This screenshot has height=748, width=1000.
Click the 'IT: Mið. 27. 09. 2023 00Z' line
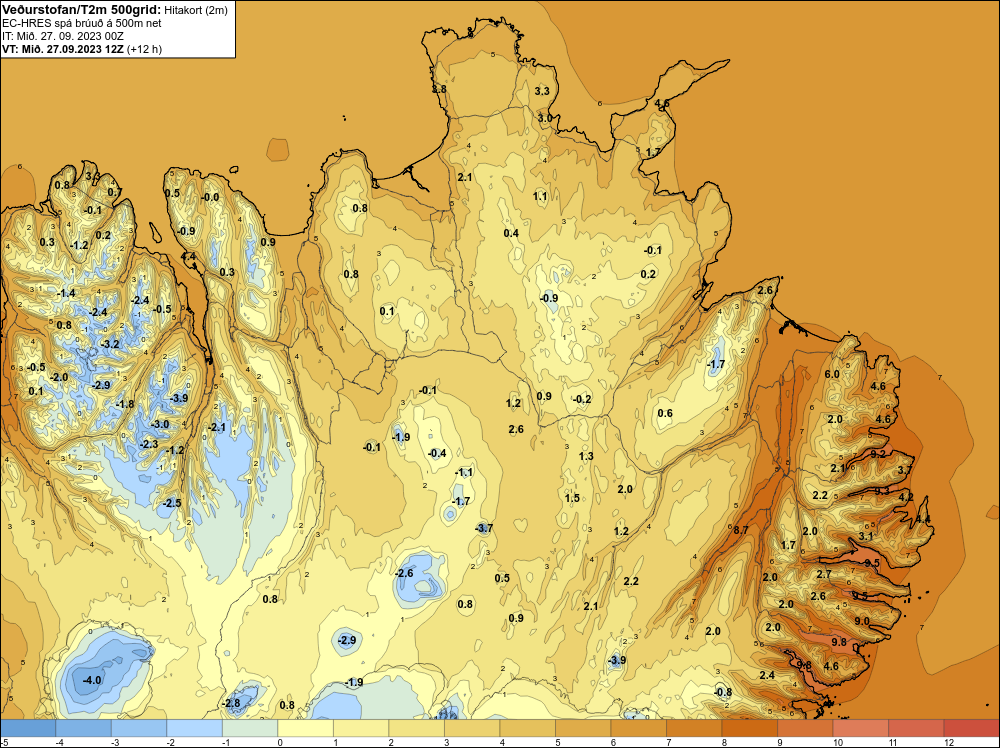(62, 36)
